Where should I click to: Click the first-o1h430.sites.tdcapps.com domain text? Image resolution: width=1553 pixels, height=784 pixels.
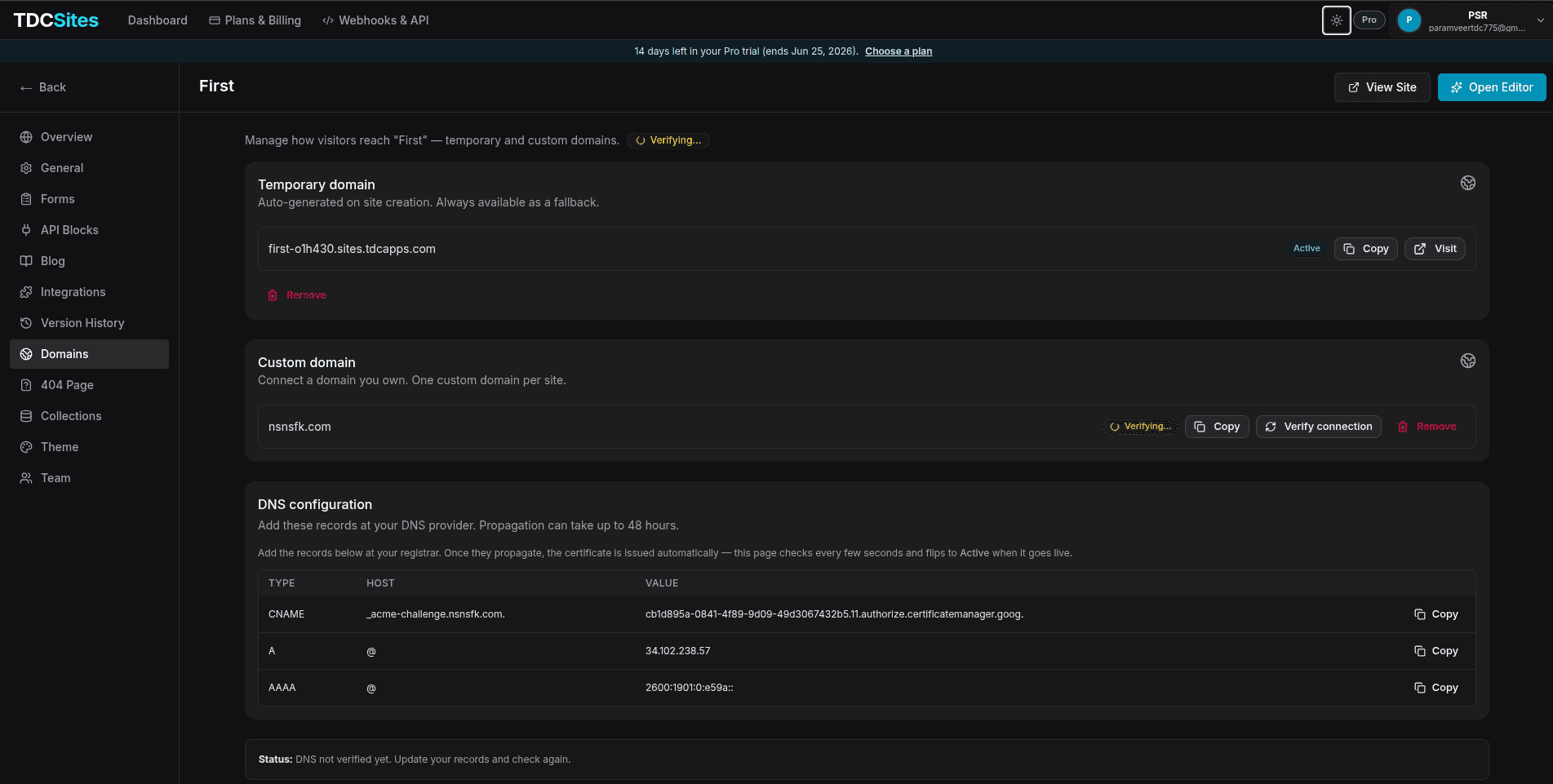point(352,249)
